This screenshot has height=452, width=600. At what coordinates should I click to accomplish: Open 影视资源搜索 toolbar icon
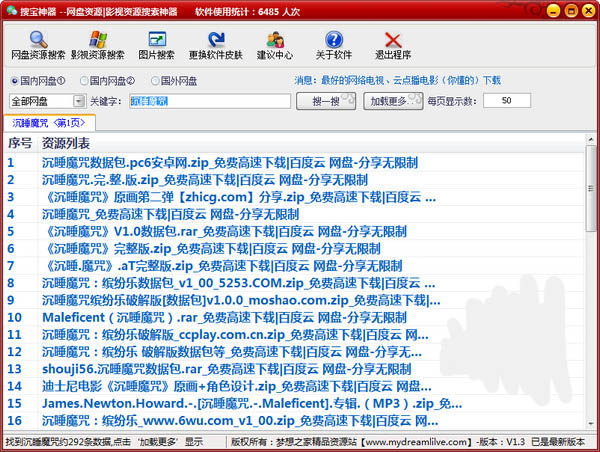98,45
